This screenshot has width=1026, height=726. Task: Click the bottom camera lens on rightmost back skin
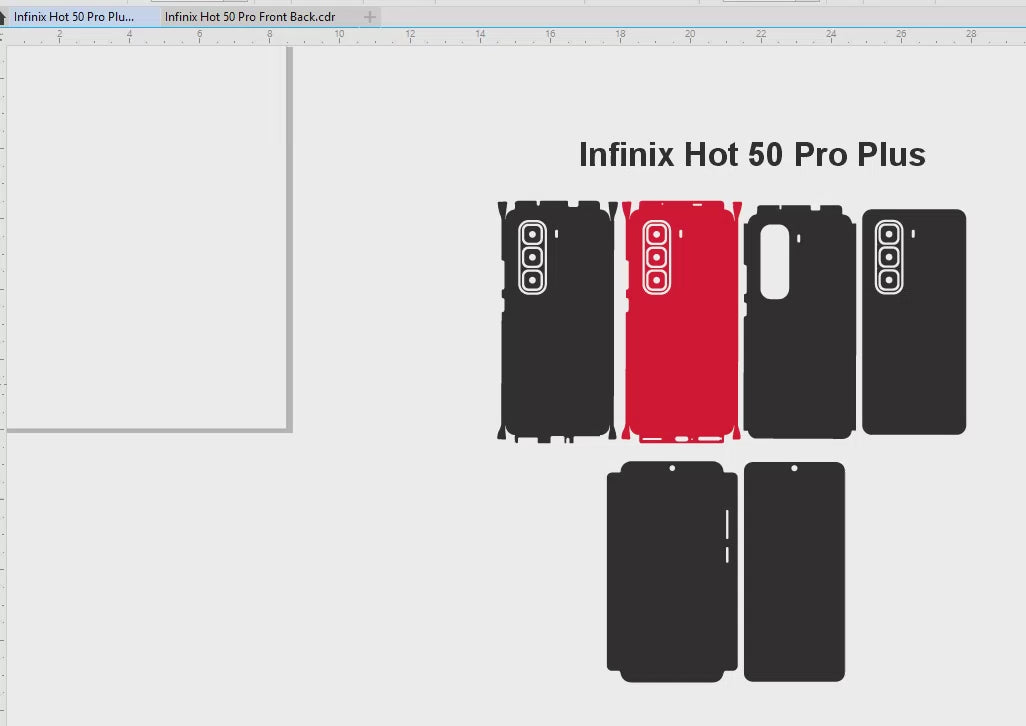(889, 279)
